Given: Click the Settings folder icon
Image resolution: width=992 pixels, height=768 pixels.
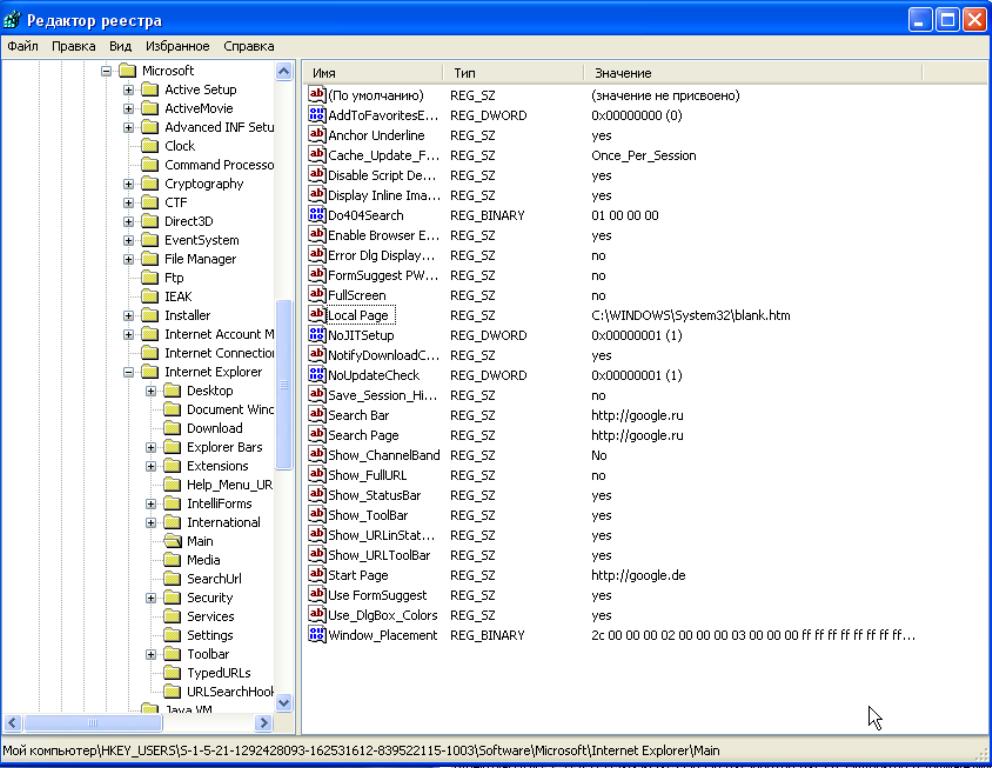Looking at the screenshot, I should (x=172, y=635).
